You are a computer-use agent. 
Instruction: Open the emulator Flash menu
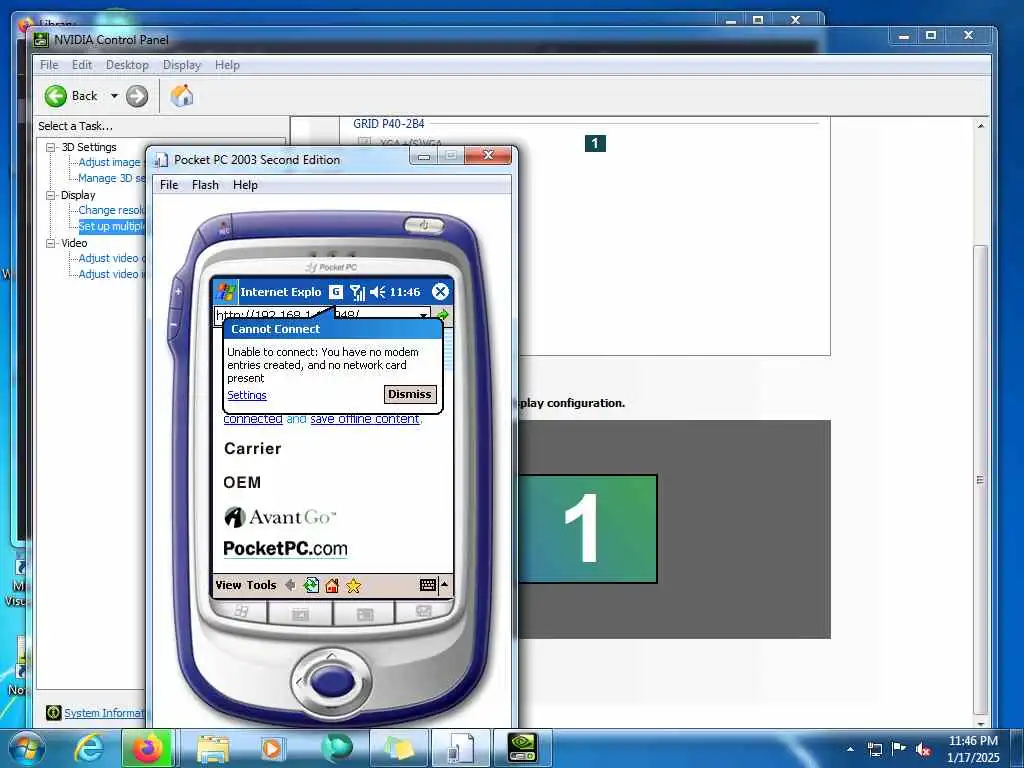point(205,185)
